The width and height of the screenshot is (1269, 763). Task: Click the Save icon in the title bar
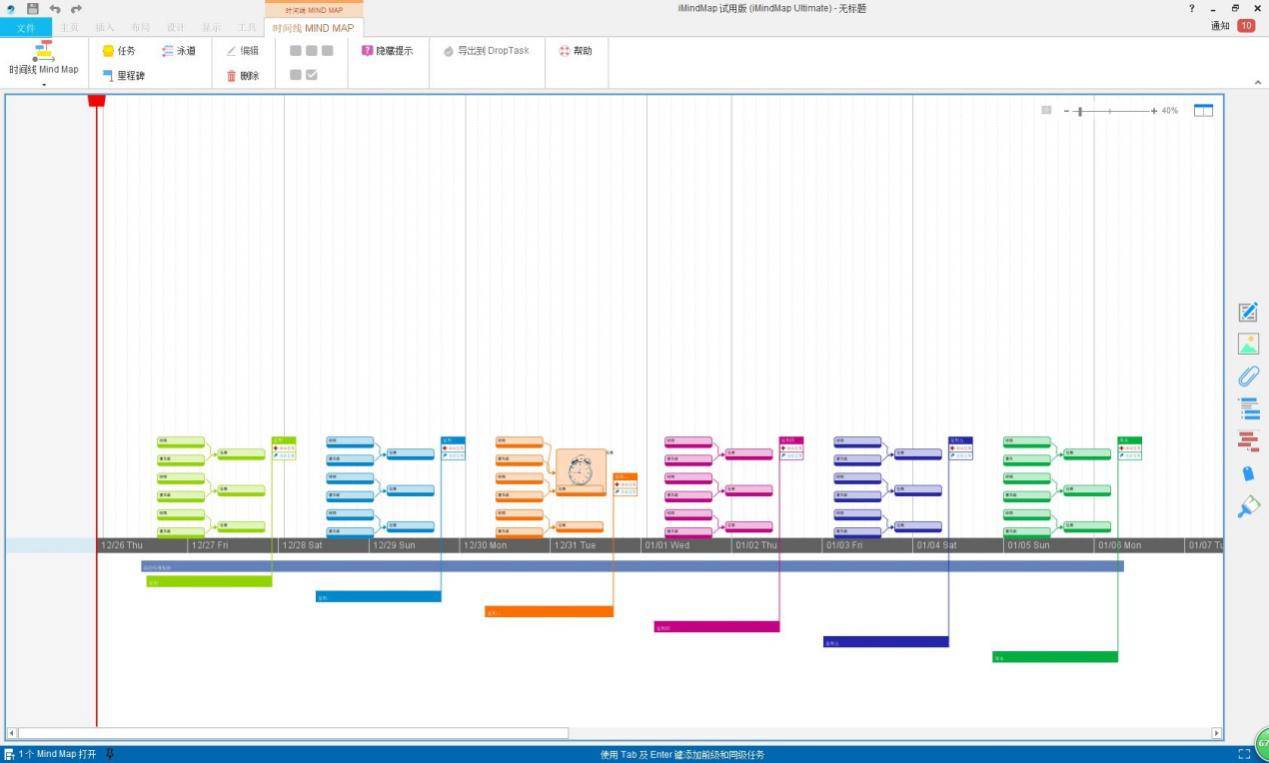(x=33, y=8)
